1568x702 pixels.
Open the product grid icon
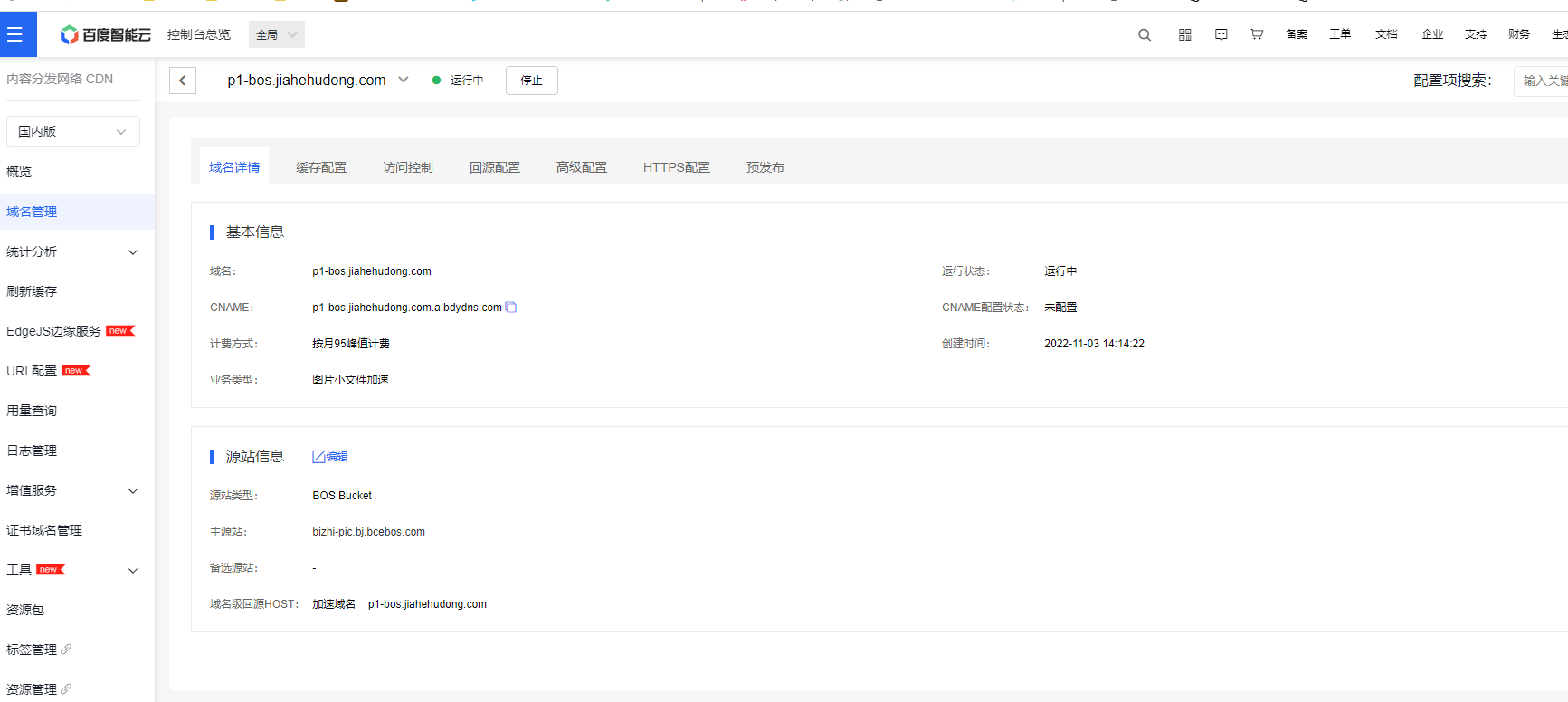point(1185,34)
